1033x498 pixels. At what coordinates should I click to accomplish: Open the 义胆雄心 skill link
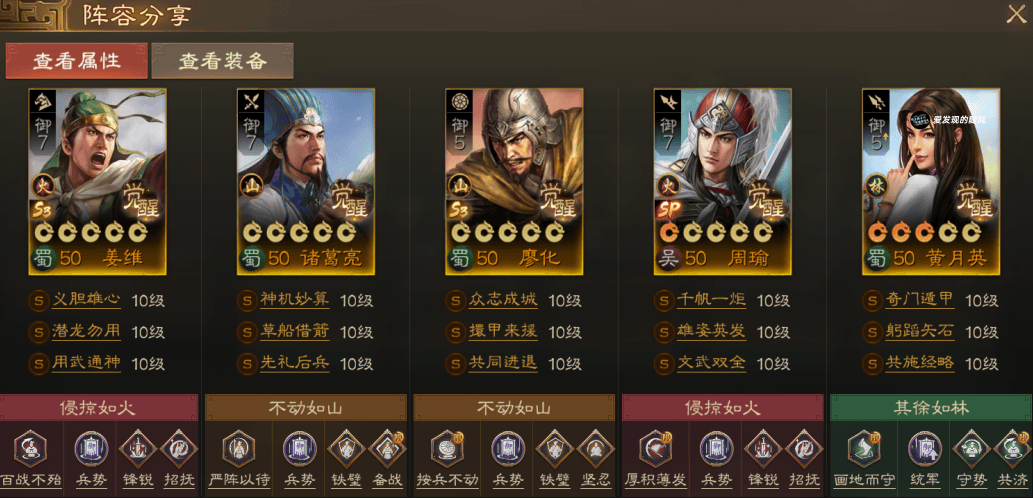click(86, 300)
